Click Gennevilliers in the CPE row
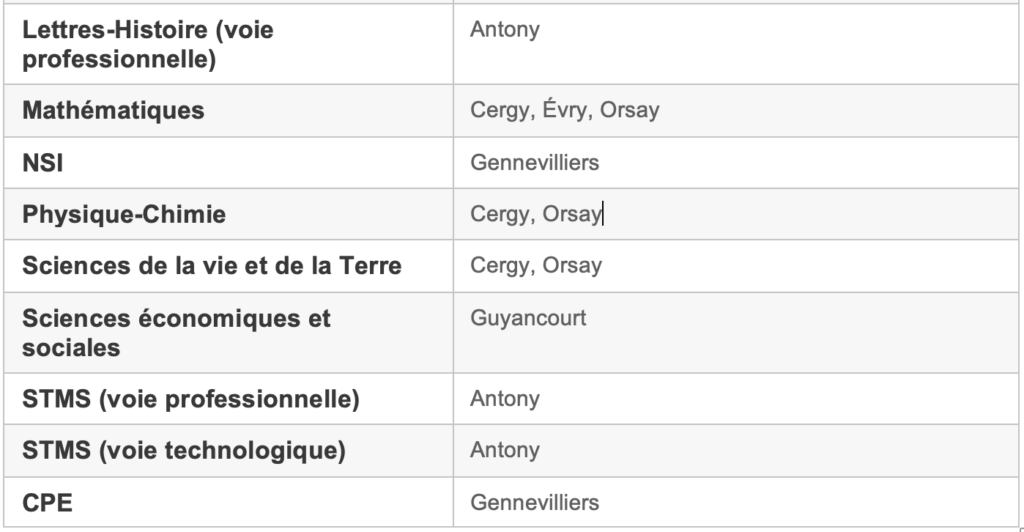The height and width of the screenshot is (532, 1024). (534, 503)
